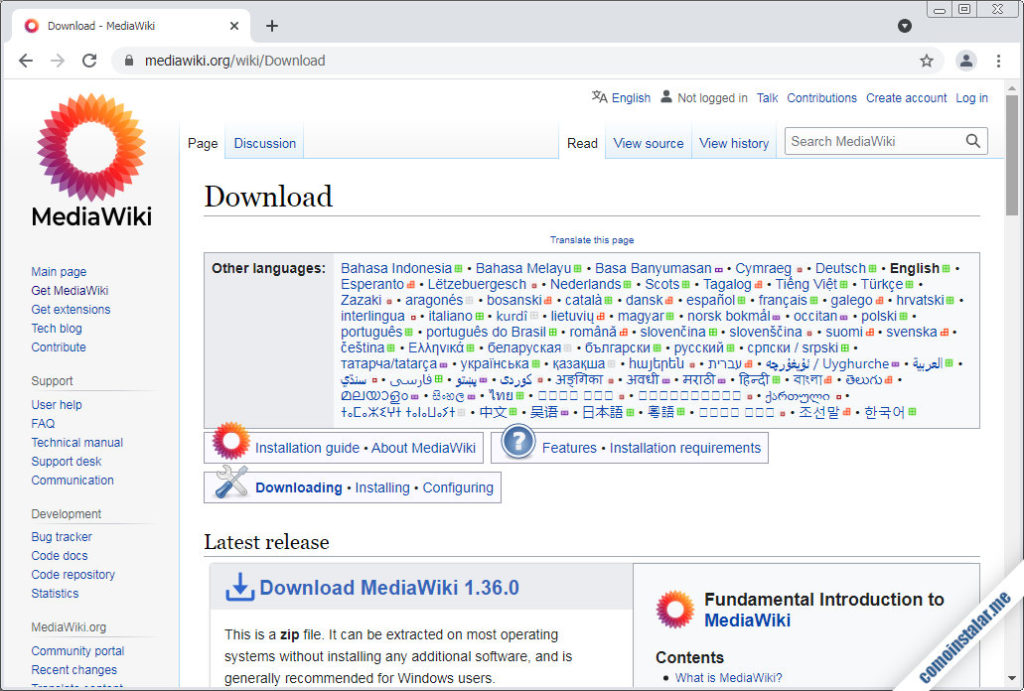
Task: Open About MediaWiki link
Action: coord(423,448)
